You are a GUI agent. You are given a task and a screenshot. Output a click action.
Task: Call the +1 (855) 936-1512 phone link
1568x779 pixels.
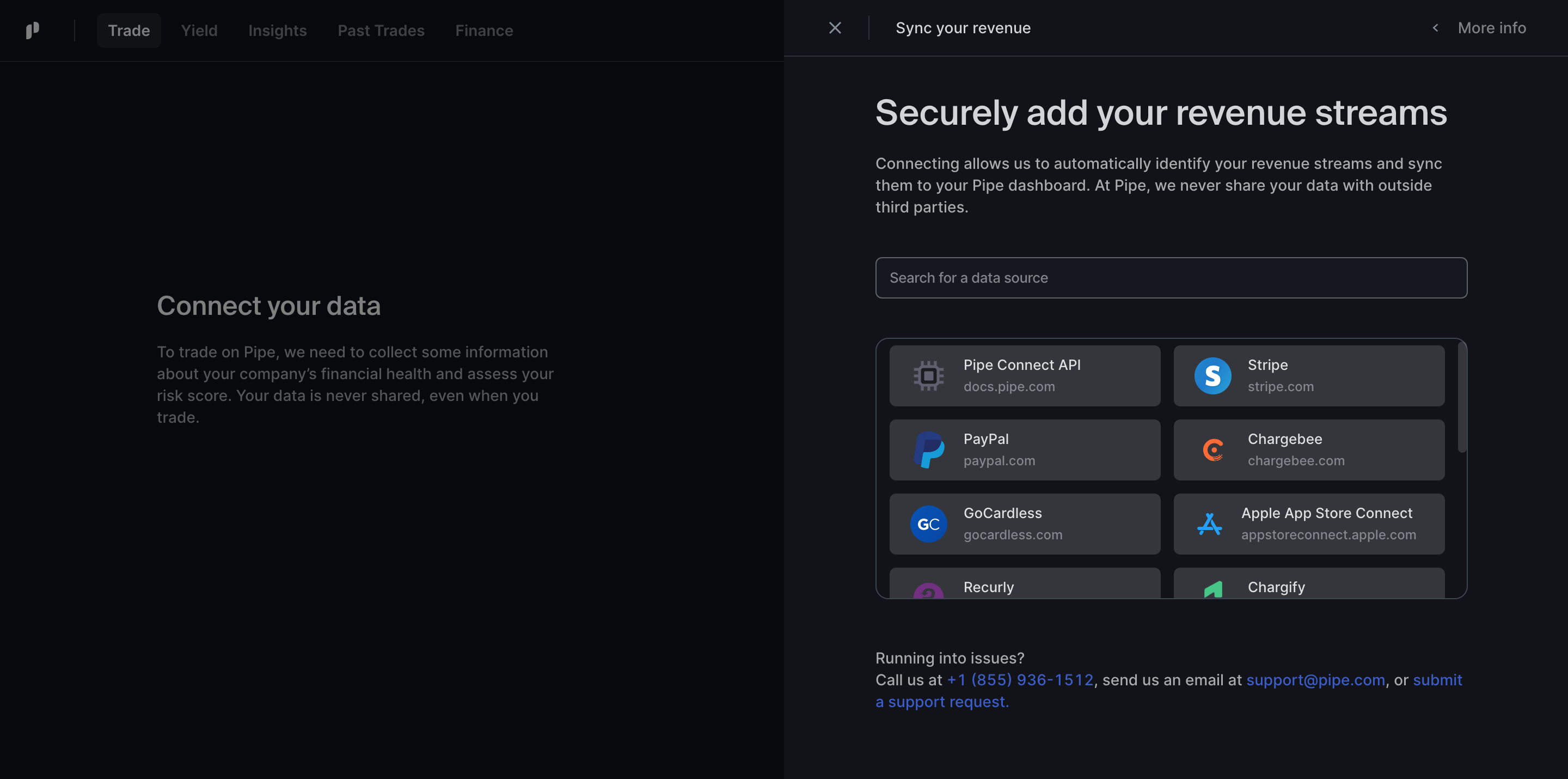coord(1020,680)
